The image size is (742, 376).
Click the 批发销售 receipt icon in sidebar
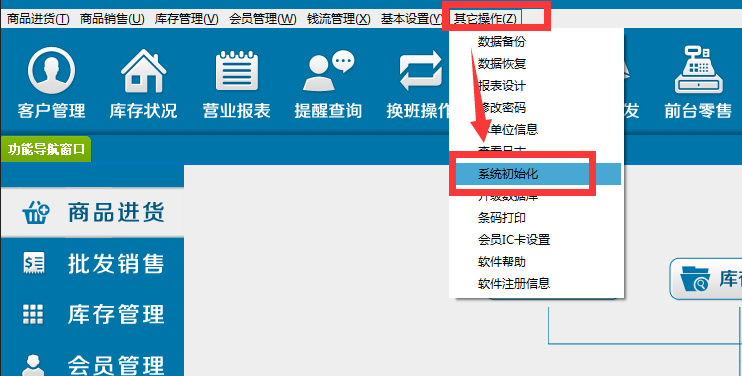click(34, 263)
